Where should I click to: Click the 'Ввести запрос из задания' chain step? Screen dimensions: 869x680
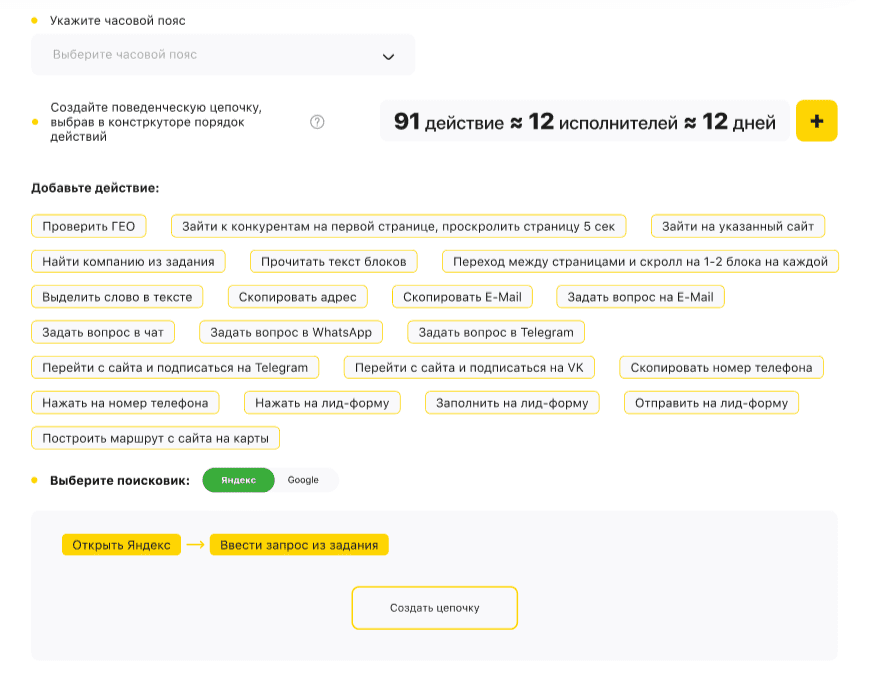point(299,545)
